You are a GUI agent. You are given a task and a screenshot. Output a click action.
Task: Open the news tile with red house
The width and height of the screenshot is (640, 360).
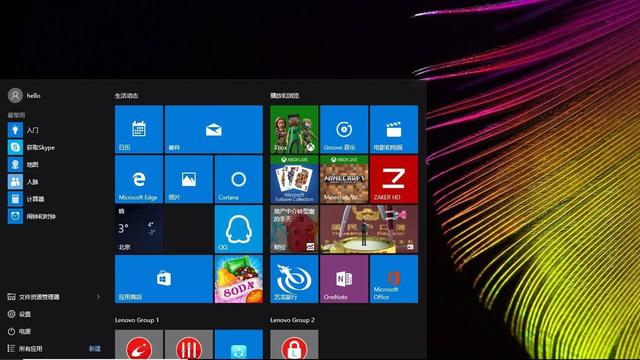tap(294, 229)
